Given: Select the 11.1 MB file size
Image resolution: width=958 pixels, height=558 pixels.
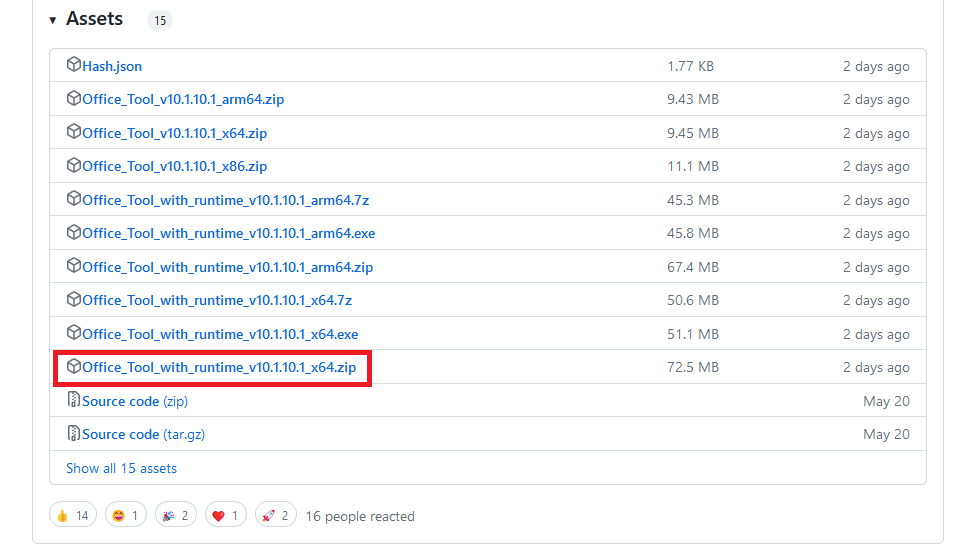Looking at the screenshot, I should click(693, 166).
